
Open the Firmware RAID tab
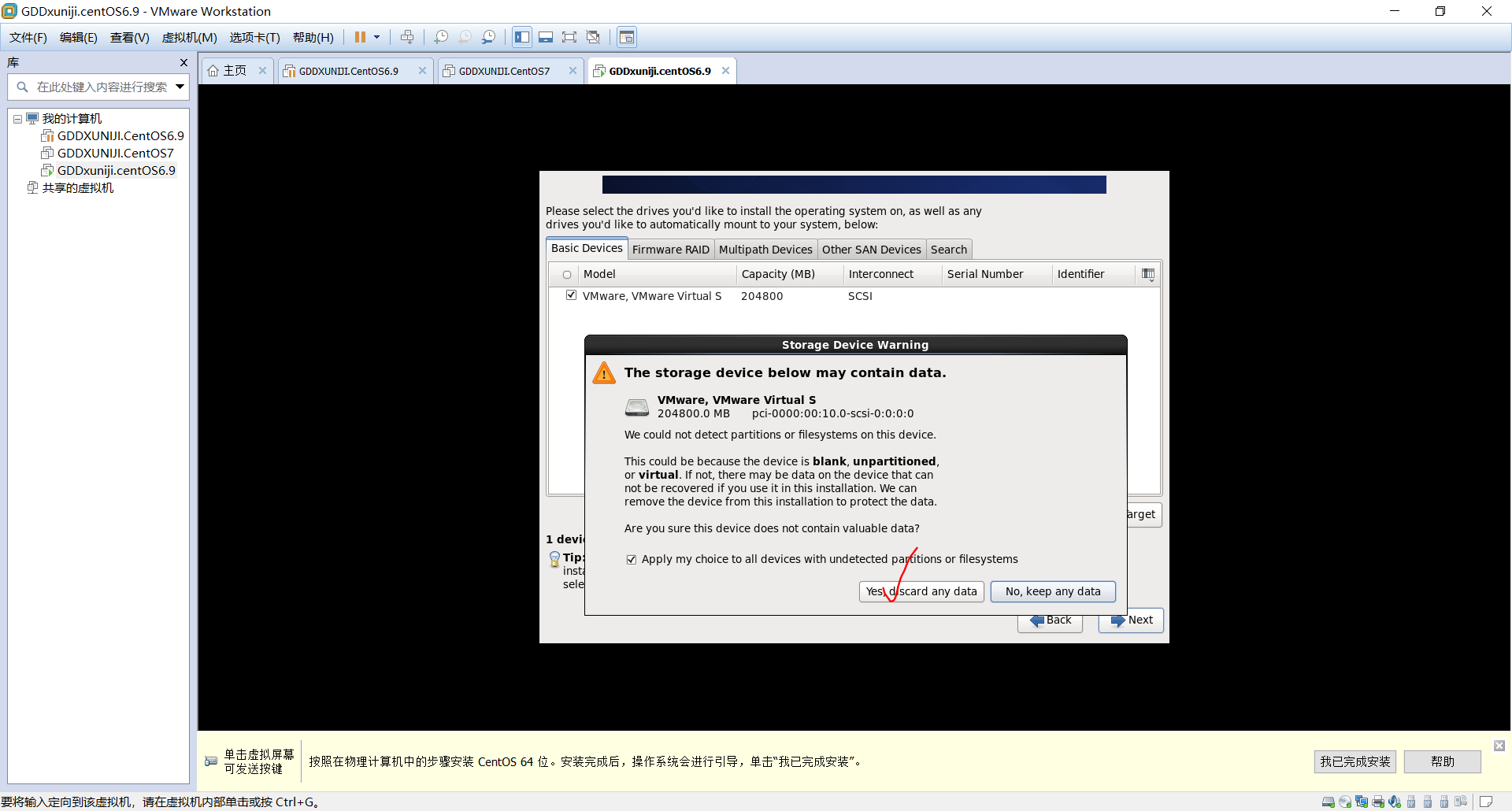671,250
